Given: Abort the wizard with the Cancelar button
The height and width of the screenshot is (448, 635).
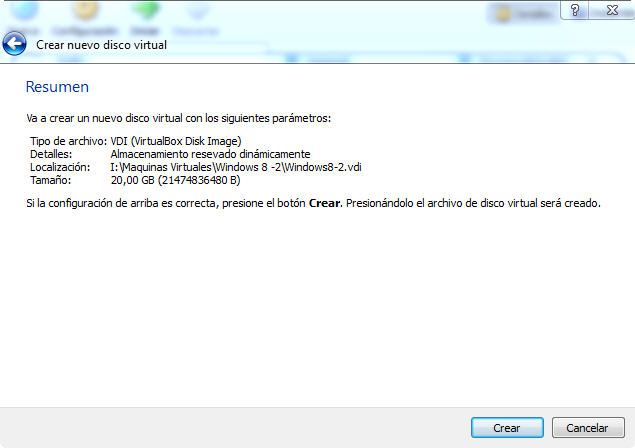Looking at the screenshot, I should [x=588, y=428].
